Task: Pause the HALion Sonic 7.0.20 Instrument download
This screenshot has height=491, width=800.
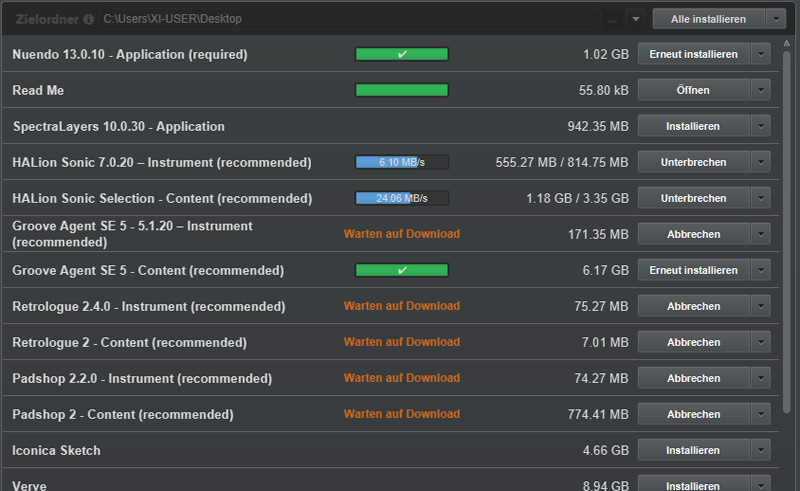Action: (693, 162)
